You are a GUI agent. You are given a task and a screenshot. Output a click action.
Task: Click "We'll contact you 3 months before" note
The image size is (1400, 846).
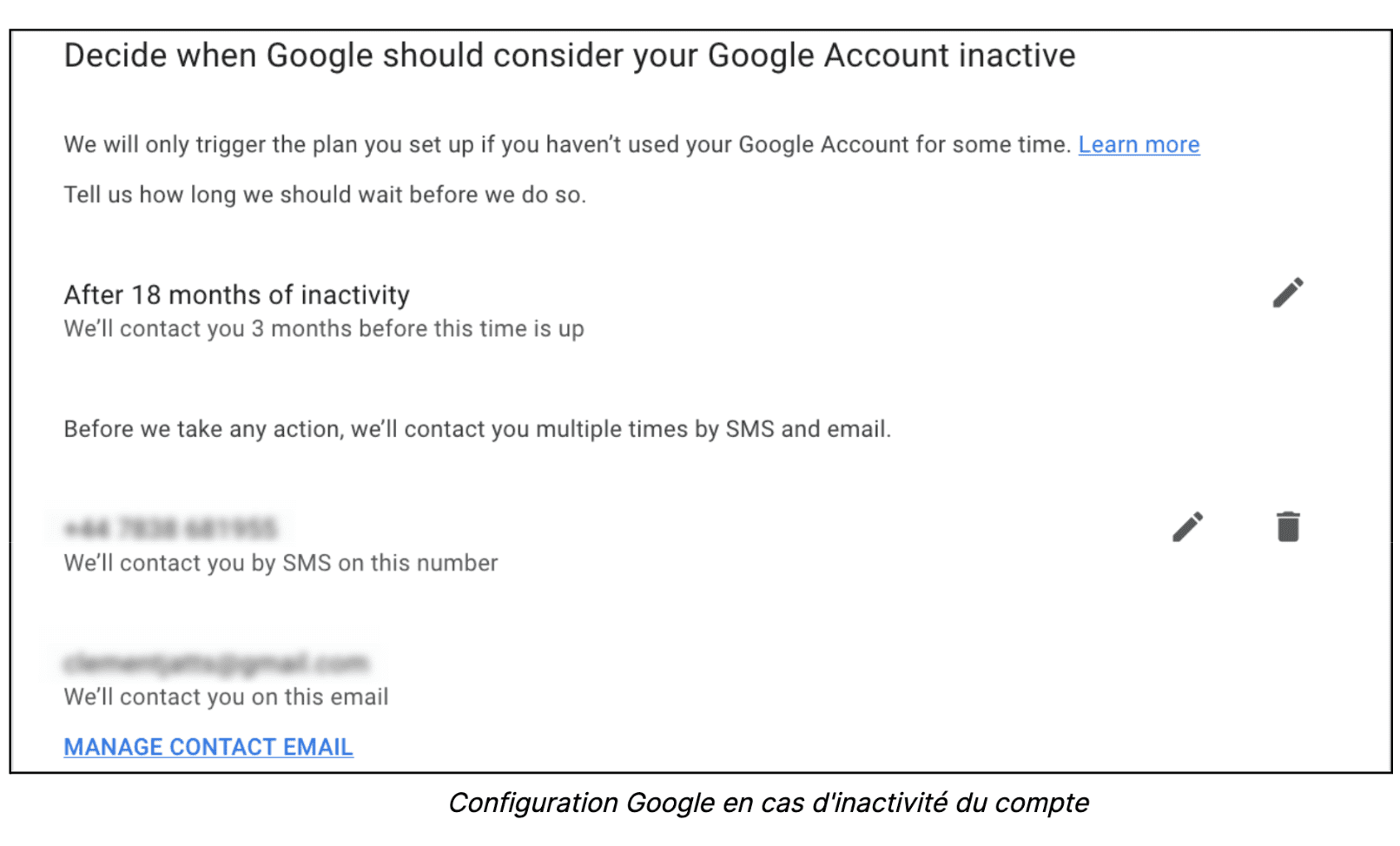tap(323, 329)
